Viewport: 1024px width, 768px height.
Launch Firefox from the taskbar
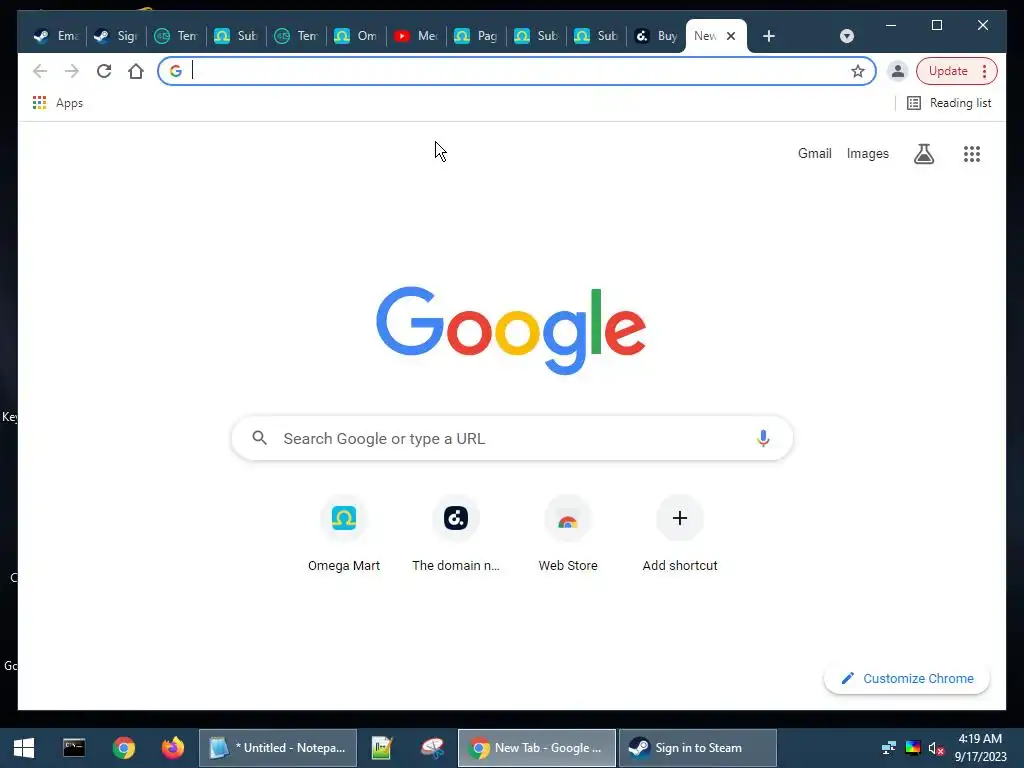pos(172,748)
